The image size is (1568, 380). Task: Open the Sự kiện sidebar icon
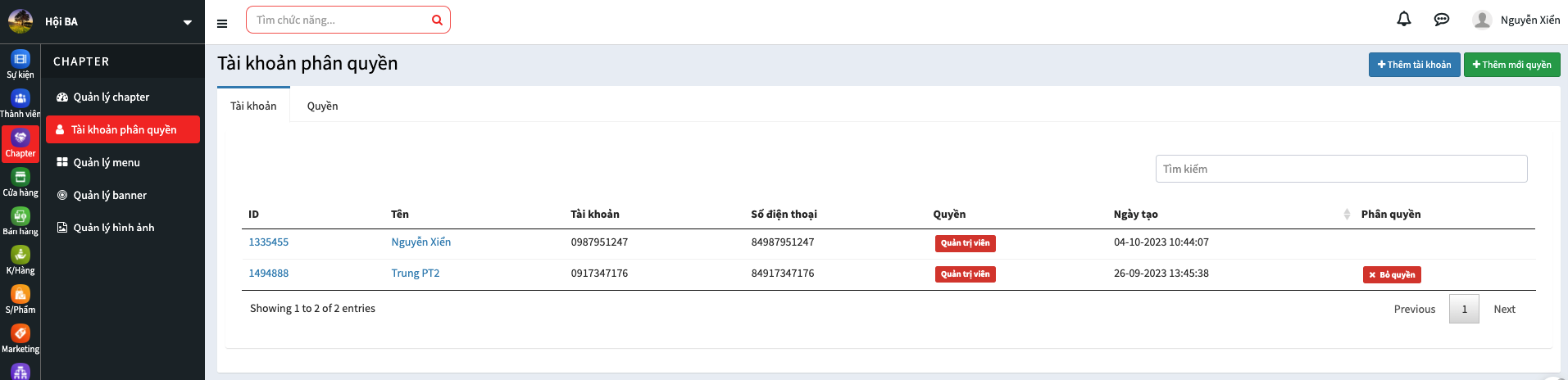[x=20, y=64]
